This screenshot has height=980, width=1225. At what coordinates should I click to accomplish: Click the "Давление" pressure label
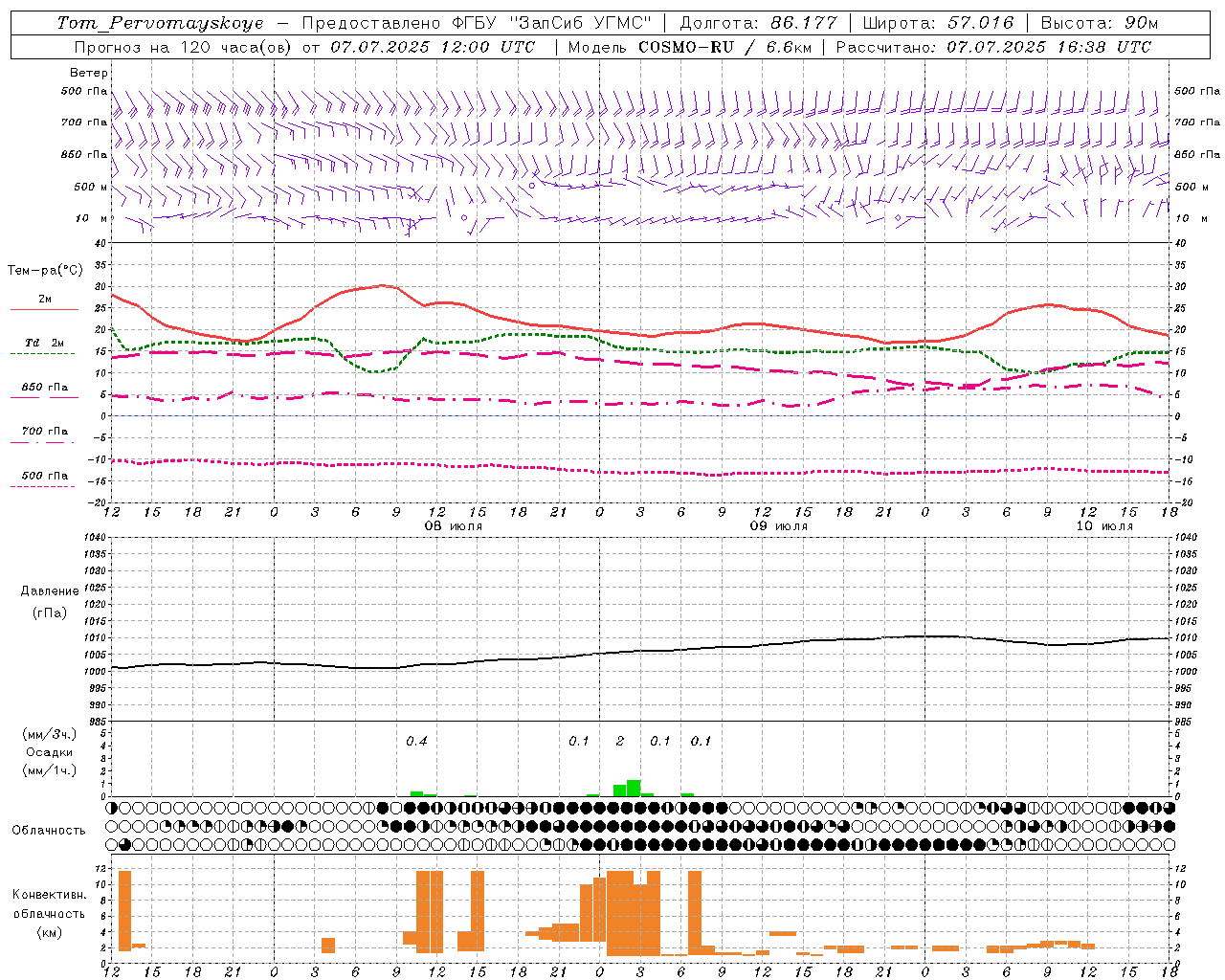pyautogui.click(x=50, y=591)
